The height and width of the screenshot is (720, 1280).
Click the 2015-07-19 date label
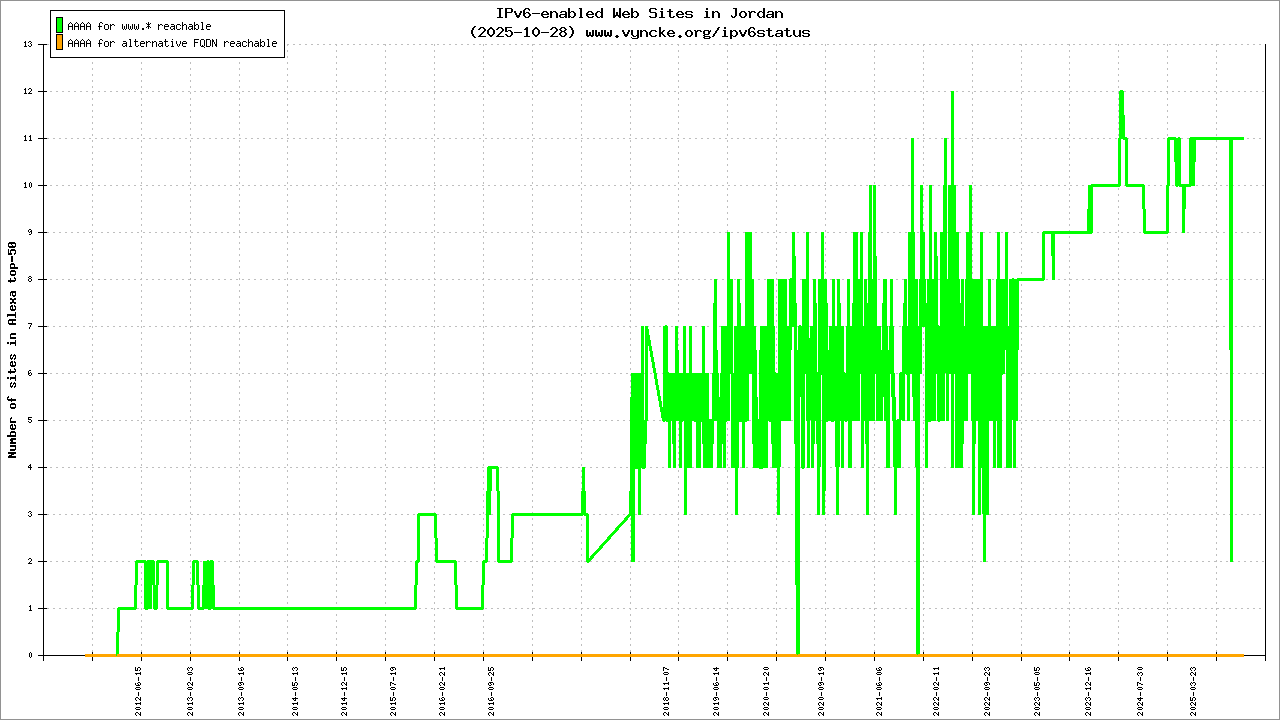(393, 687)
